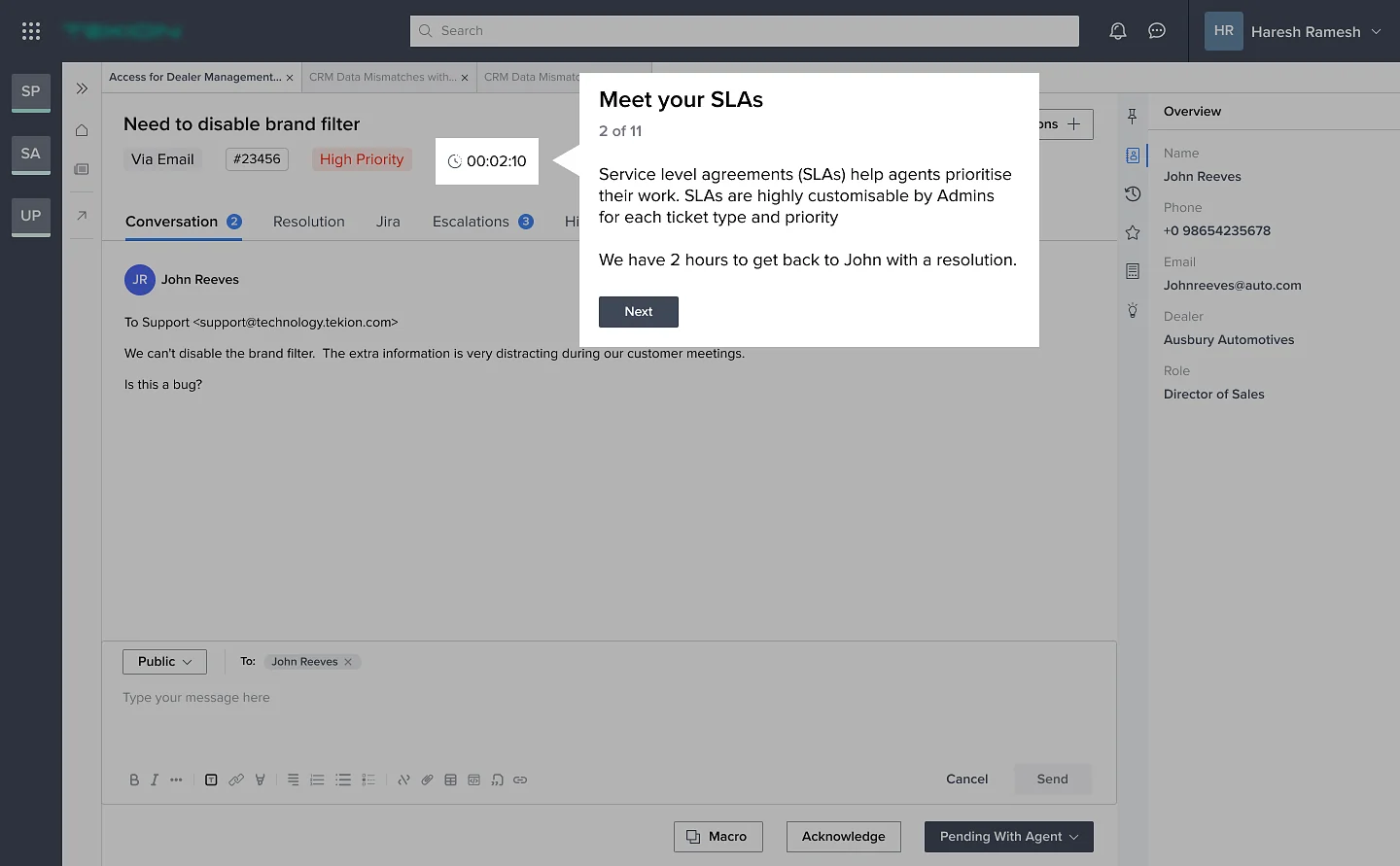Select the SP workspace badge
This screenshot has height=866, width=1400.
pos(31,91)
